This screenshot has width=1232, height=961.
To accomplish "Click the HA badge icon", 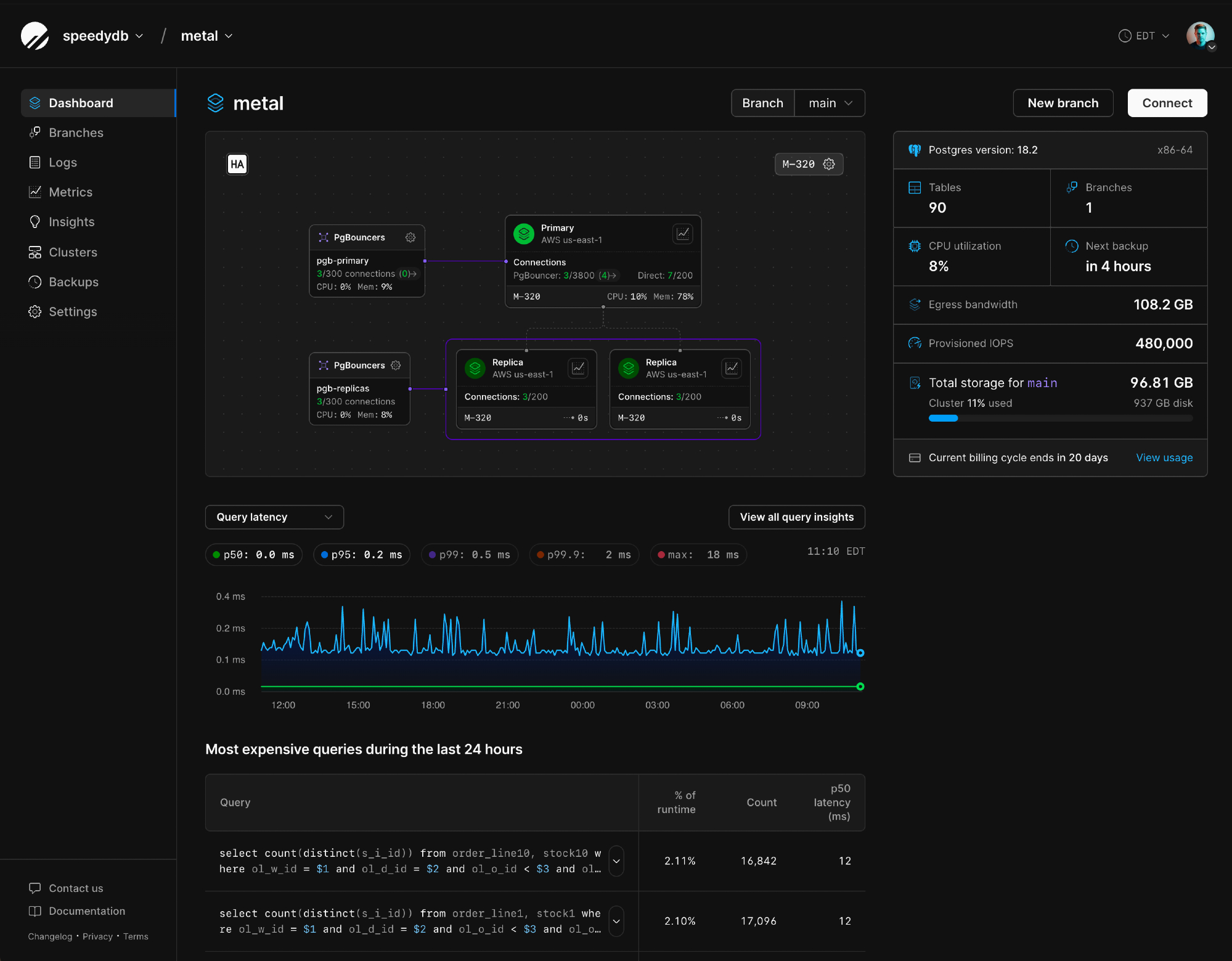I will coord(237,164).
